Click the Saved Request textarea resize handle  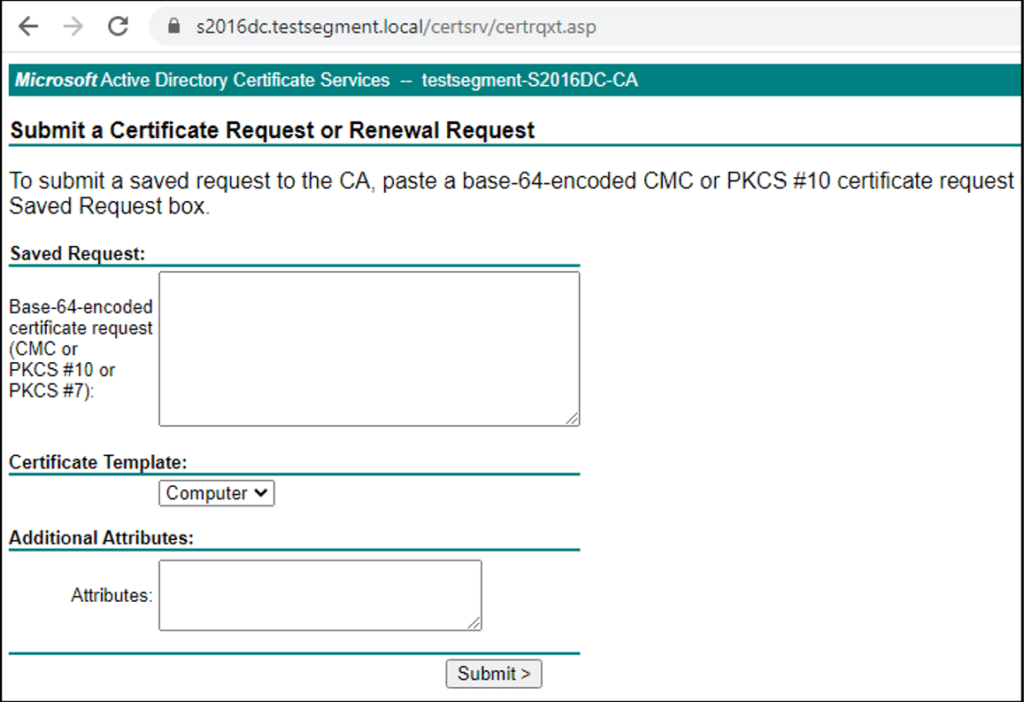(574, 419)
